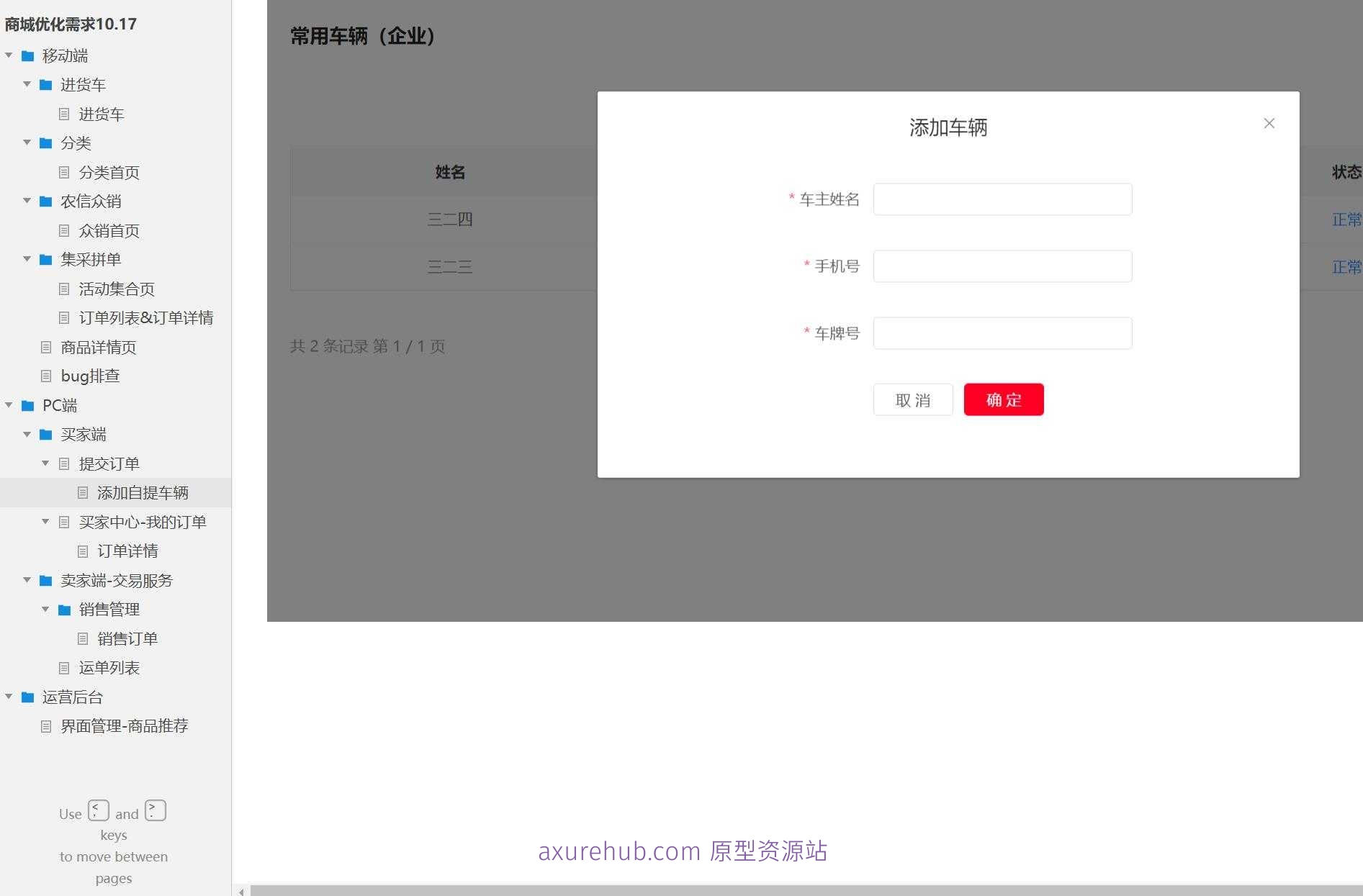Click the document icon beside bug排查

click(x=47, y=375)
